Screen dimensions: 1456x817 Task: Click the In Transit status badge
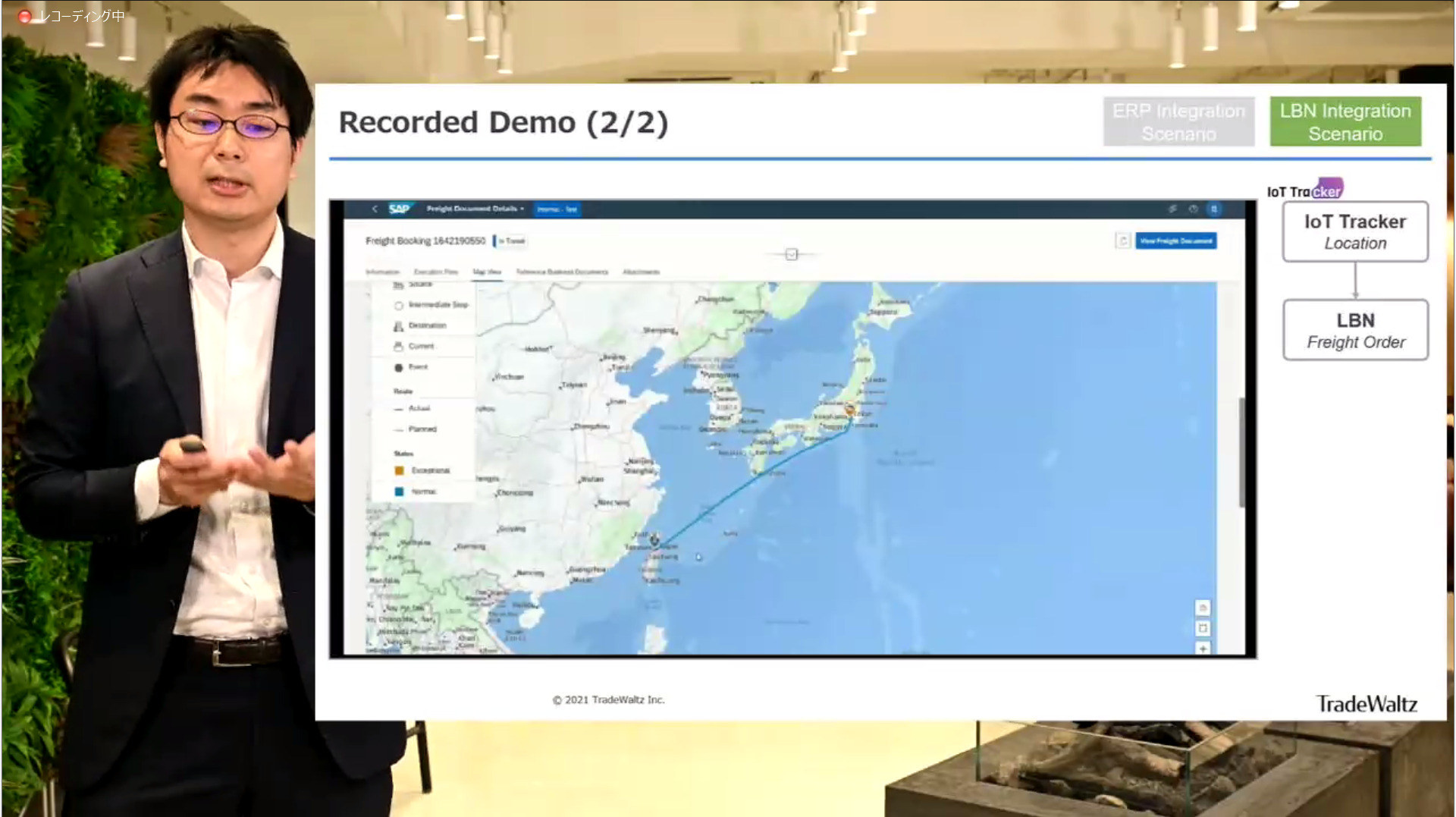(512, 241)
